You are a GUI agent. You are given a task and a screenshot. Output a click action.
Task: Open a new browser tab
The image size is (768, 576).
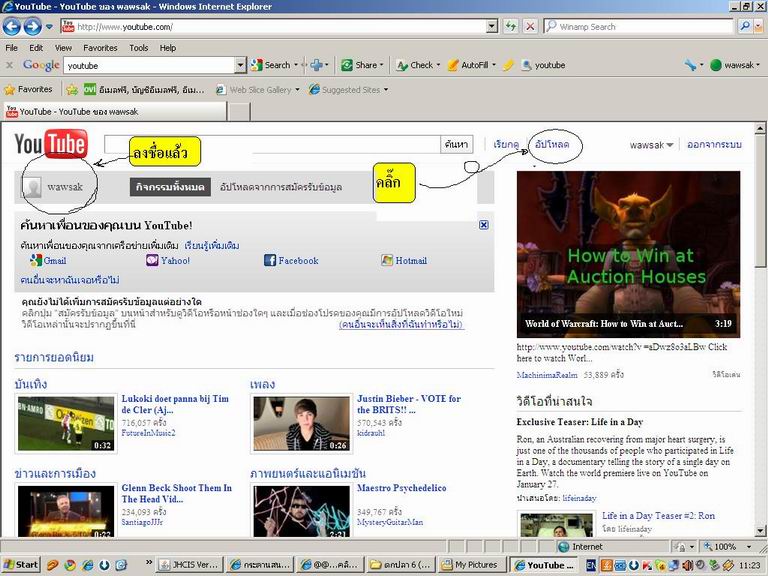click(x=240, y=112)
